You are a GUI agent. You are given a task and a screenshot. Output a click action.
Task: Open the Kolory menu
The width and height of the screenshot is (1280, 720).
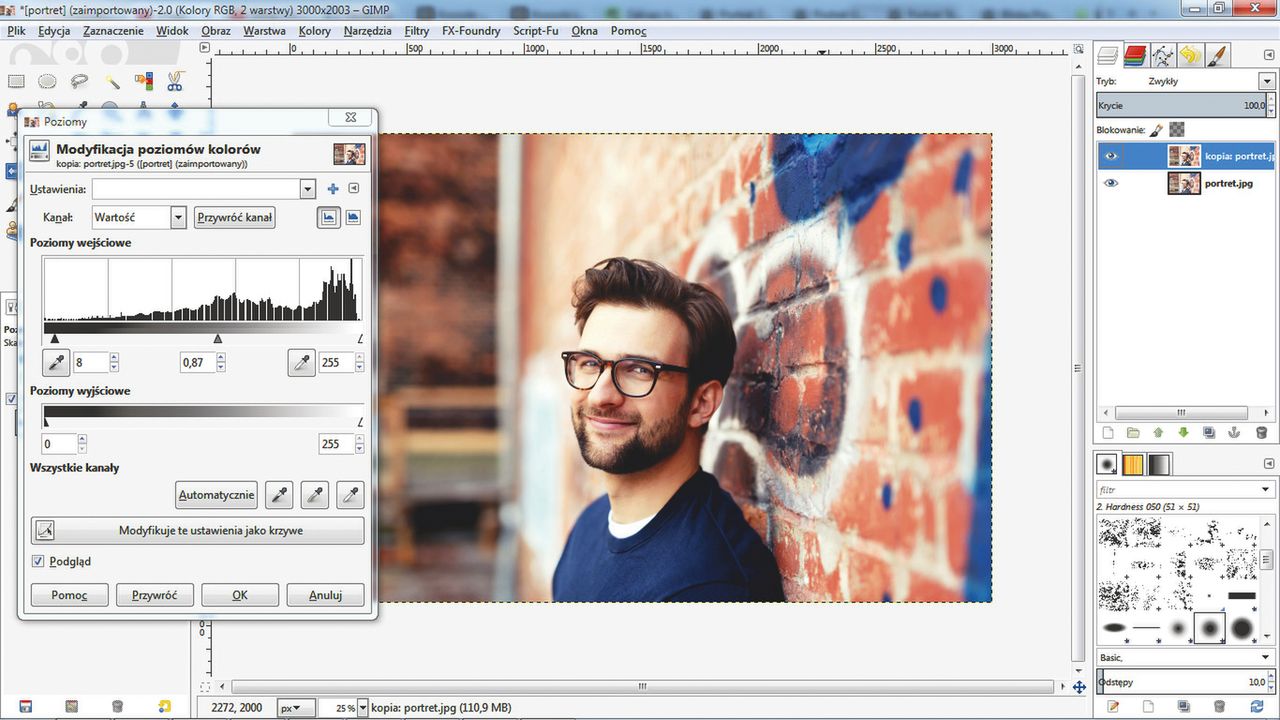click(315, 31)
